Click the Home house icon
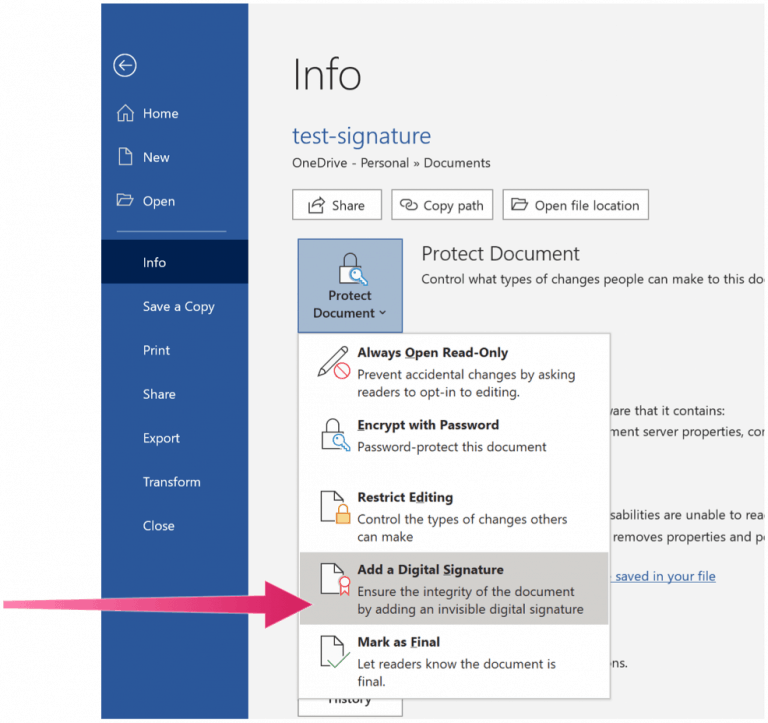 point(125,113)
